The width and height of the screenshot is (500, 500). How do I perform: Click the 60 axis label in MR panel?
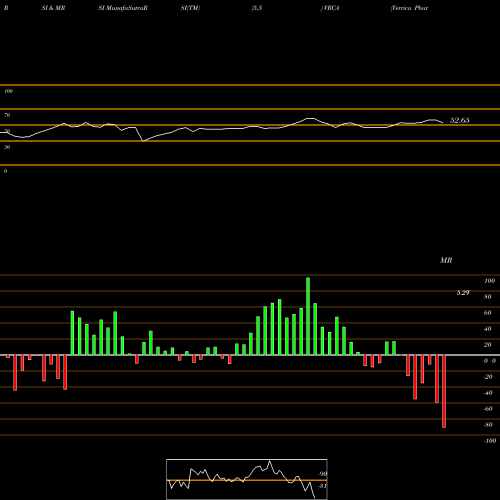487,313
